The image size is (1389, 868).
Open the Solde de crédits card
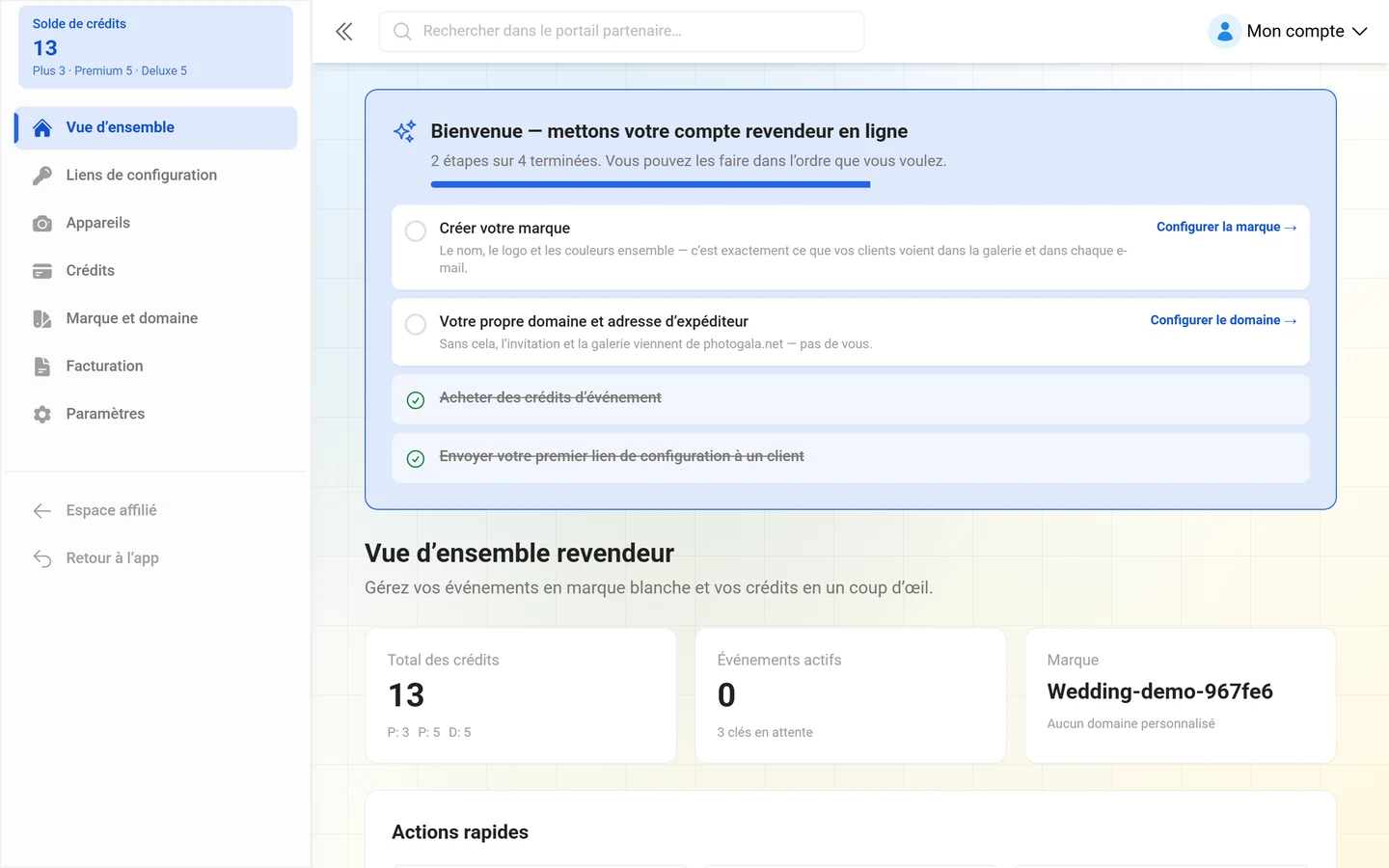(156, 47)
